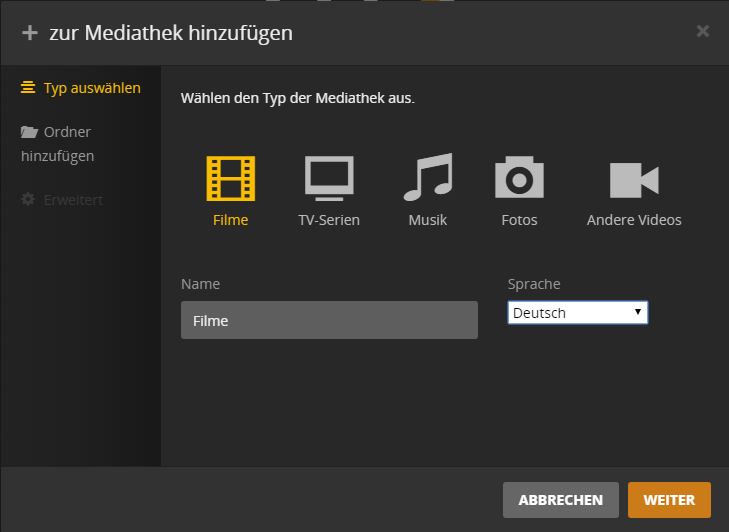Cancel with the ABBRECHEN button
This screenshot has height=532, width=729.
coord(561,500)
